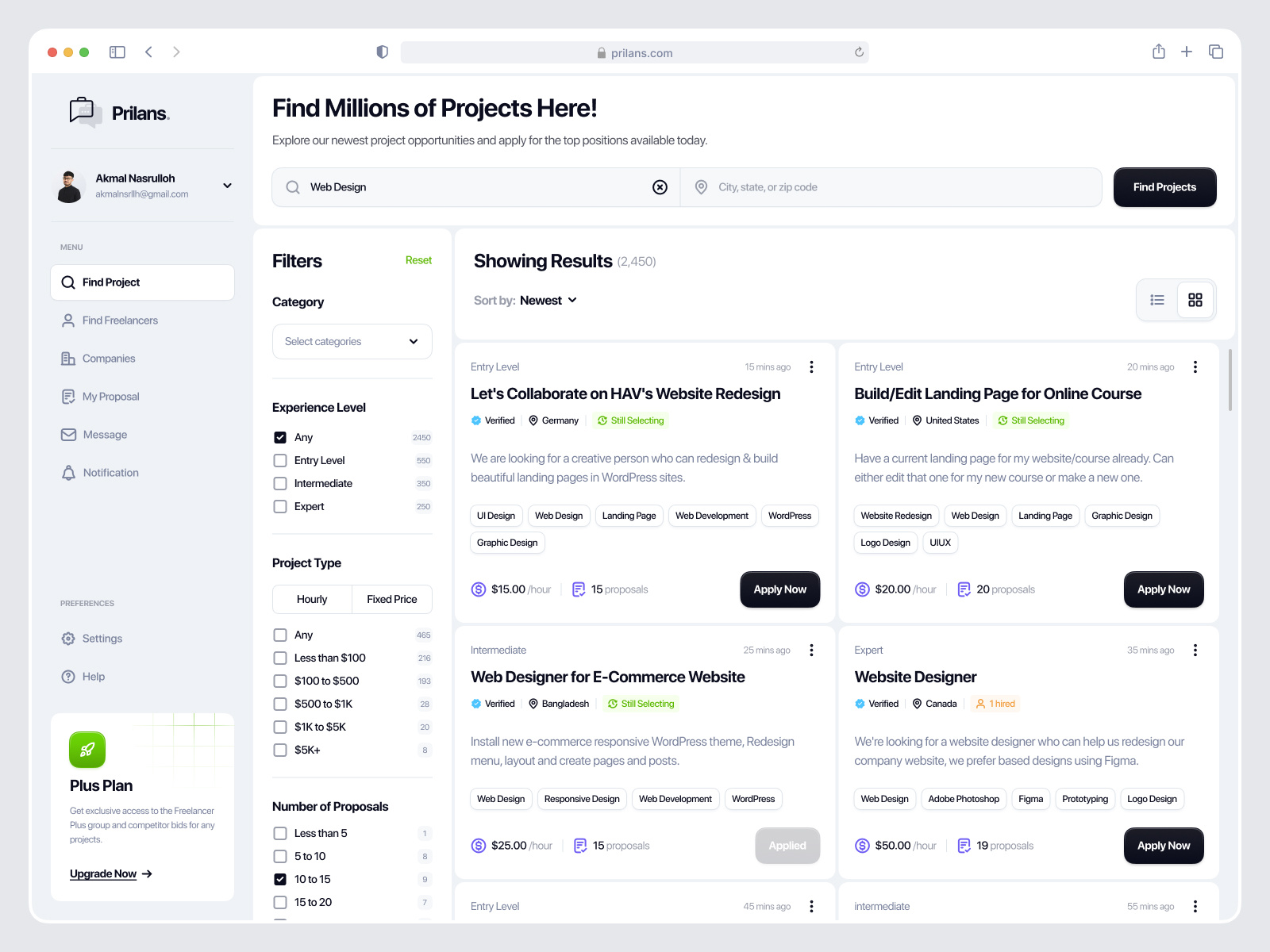Switch to the Fixed Price tab
The width and height of the screenshot is (1270, 952).
tap(391, 599)
